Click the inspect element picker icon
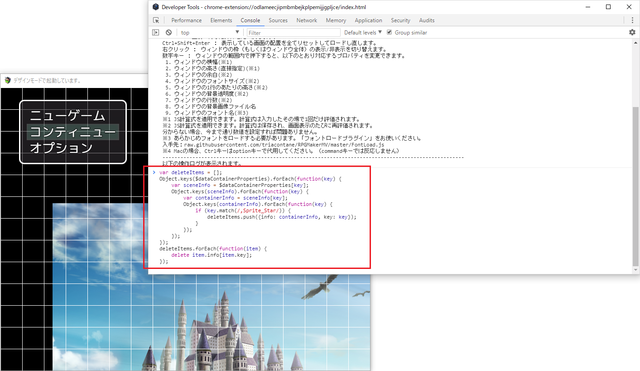 point(156,20)
